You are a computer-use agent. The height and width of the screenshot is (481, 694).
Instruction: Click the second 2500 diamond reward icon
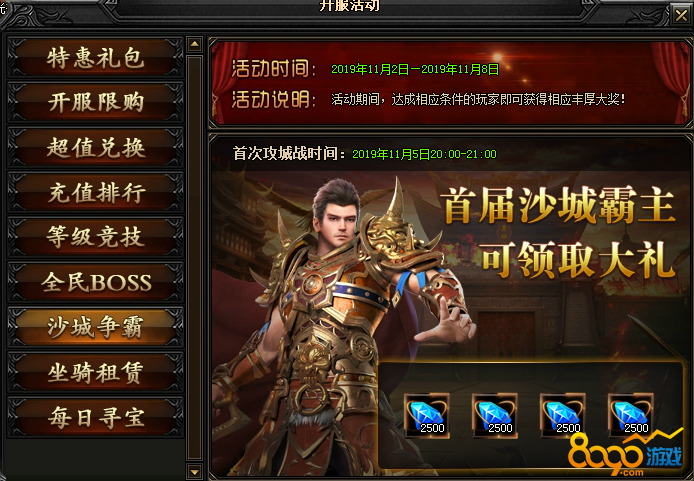coord(495,416)
